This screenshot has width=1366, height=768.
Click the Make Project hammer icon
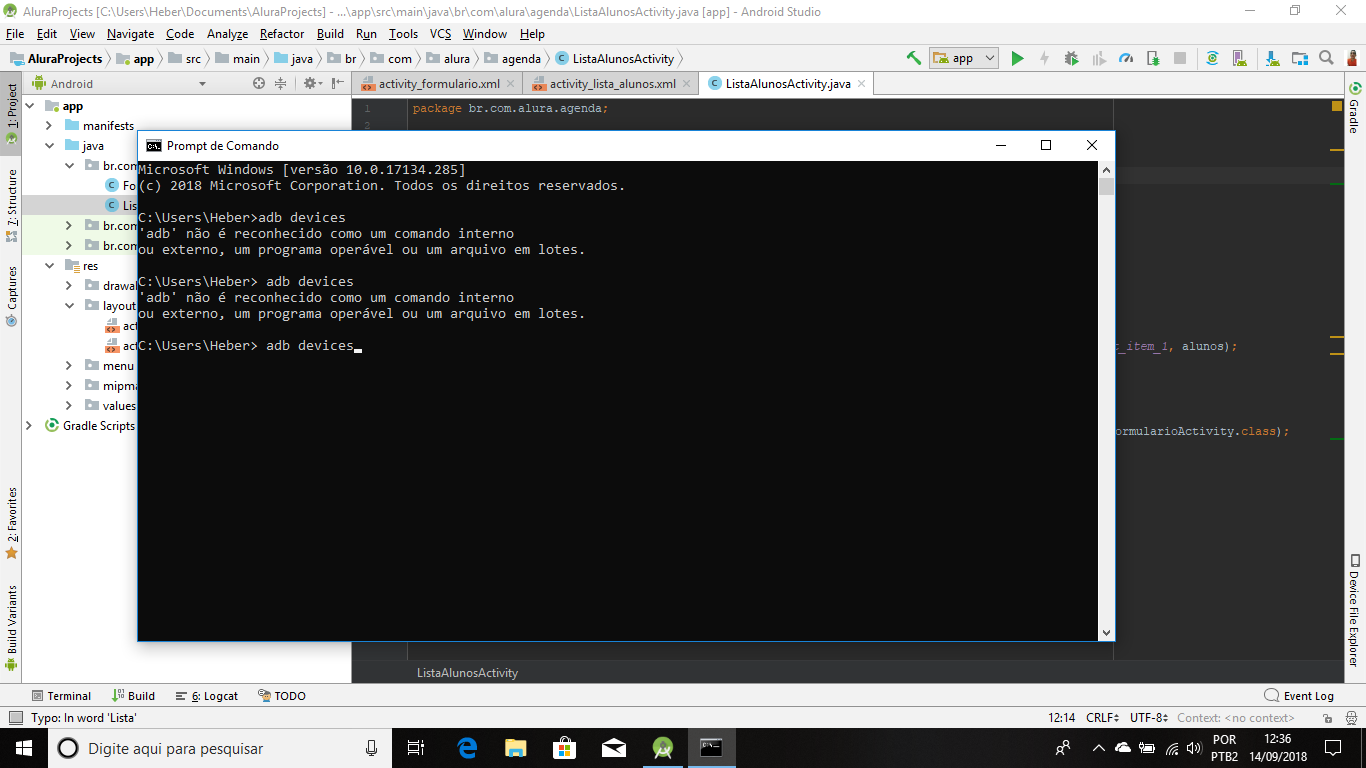(913, 58)
